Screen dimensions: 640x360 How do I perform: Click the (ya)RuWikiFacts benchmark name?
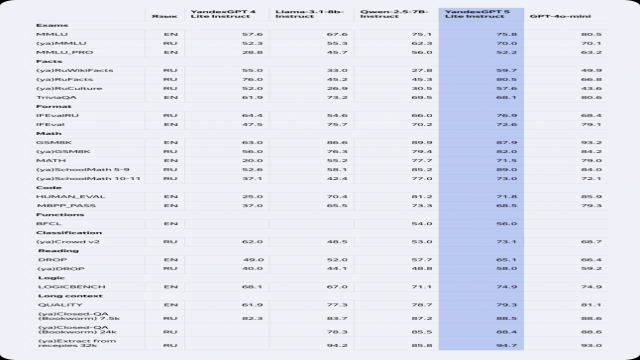pyautogui.click(x=75, y=70)
